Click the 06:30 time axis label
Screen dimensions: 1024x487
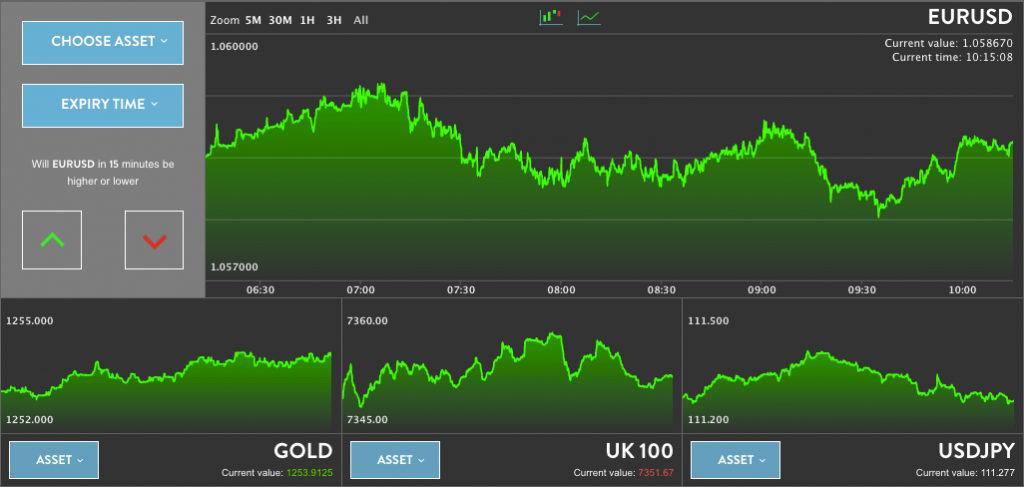coord(261,290)
